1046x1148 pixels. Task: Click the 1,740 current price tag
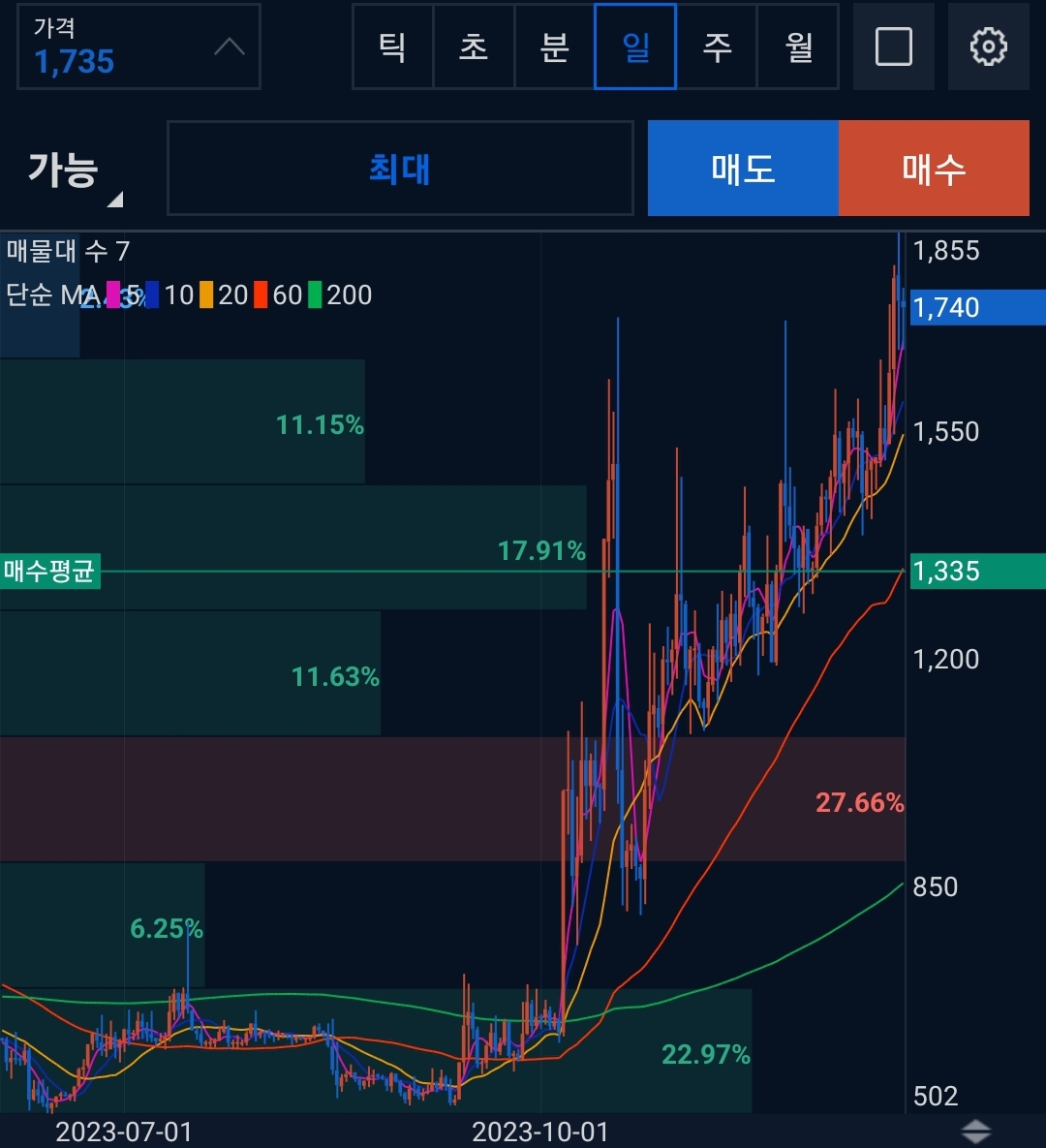[x=976, y=307]
